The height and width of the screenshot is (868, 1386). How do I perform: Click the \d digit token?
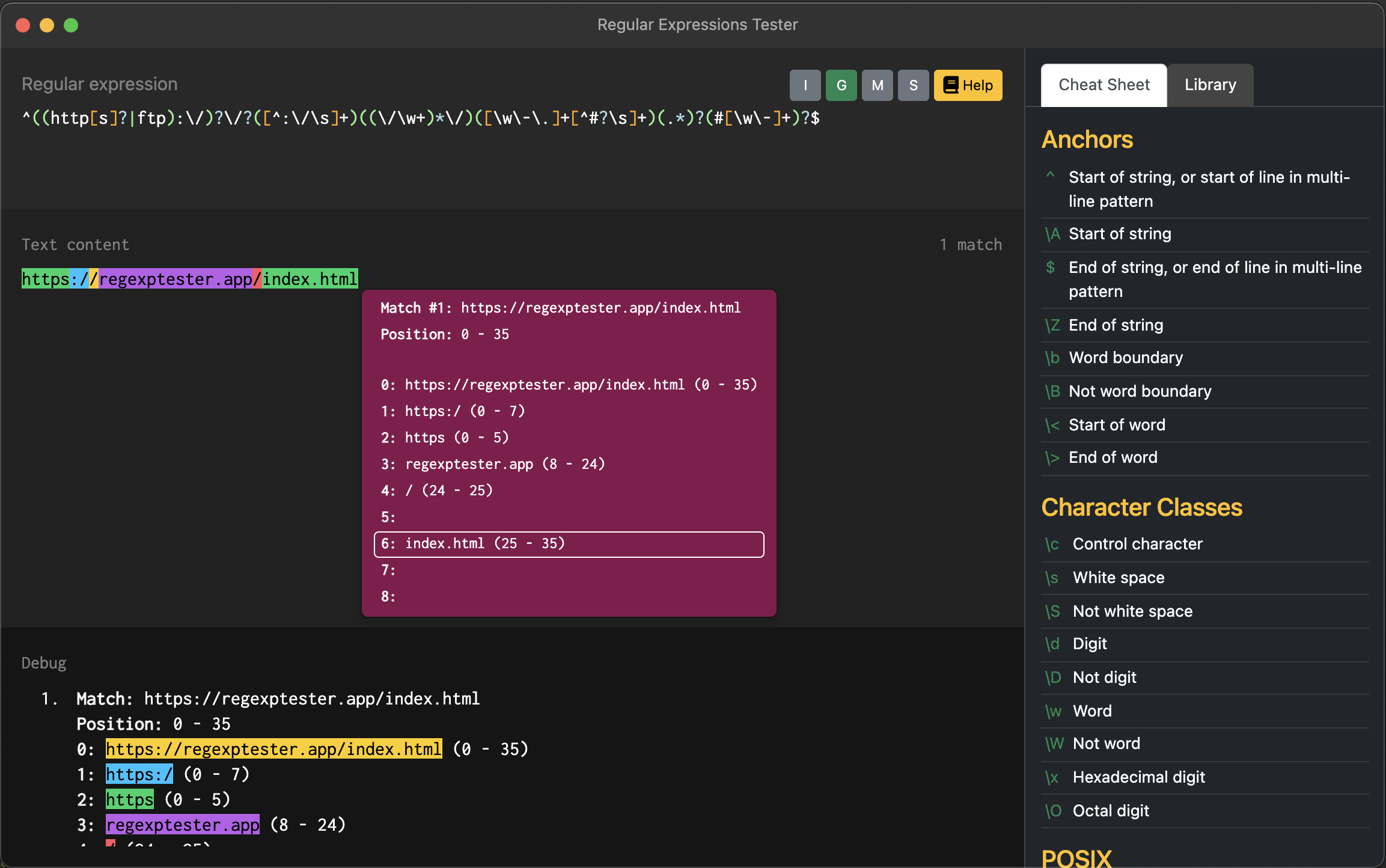pyautogui.click(x=1052, y=644)
